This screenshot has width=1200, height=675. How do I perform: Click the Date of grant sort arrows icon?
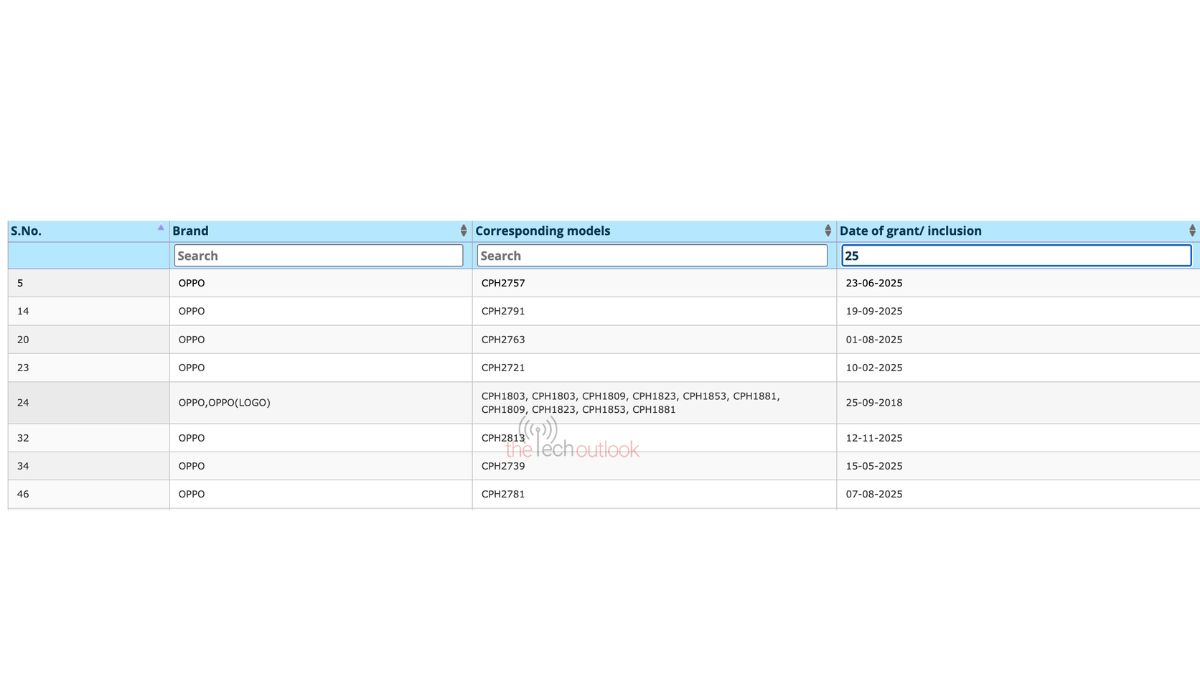[x=1192, y=231]
